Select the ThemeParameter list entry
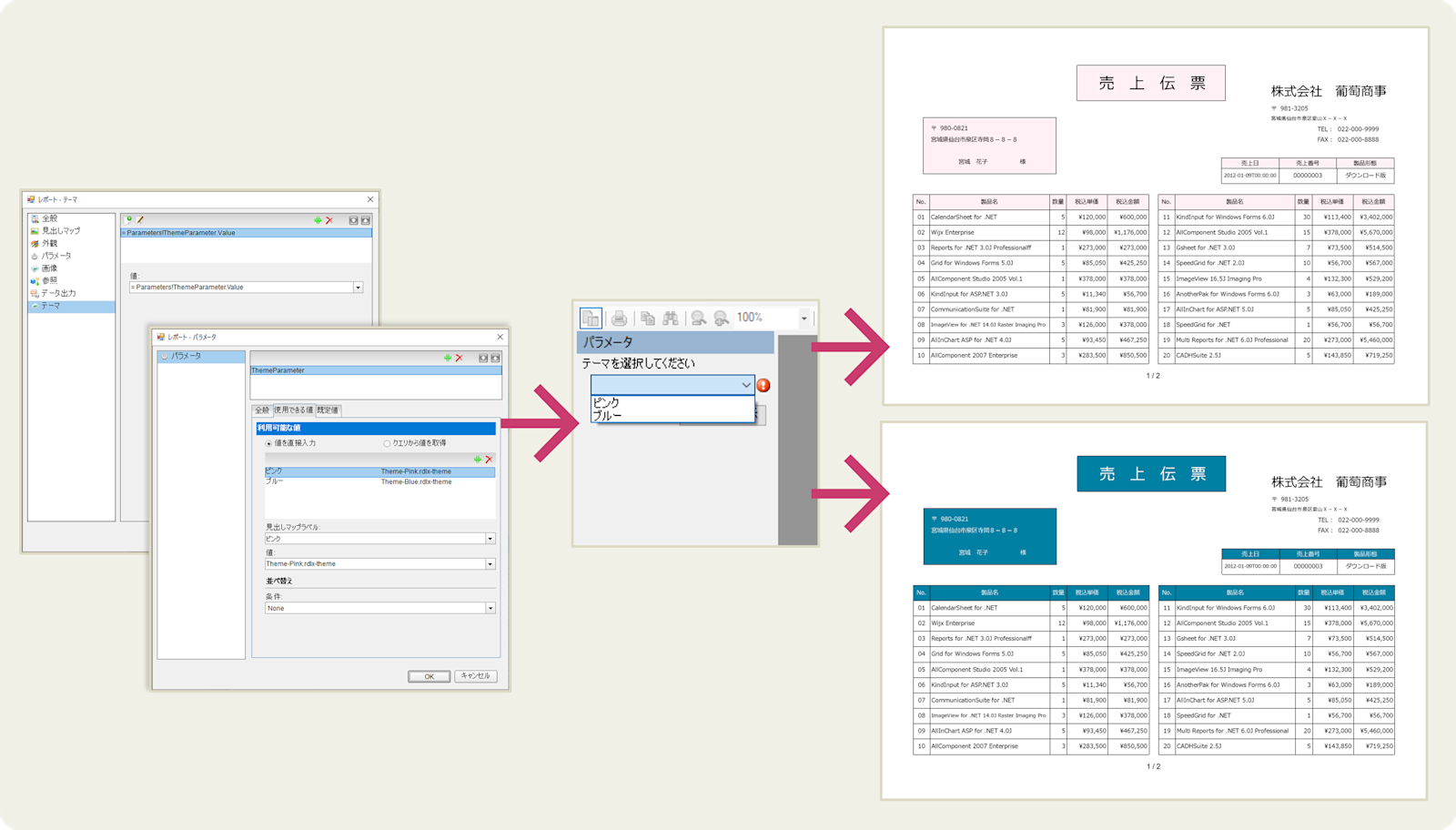 pyautogui.click(x=376, y=370)
